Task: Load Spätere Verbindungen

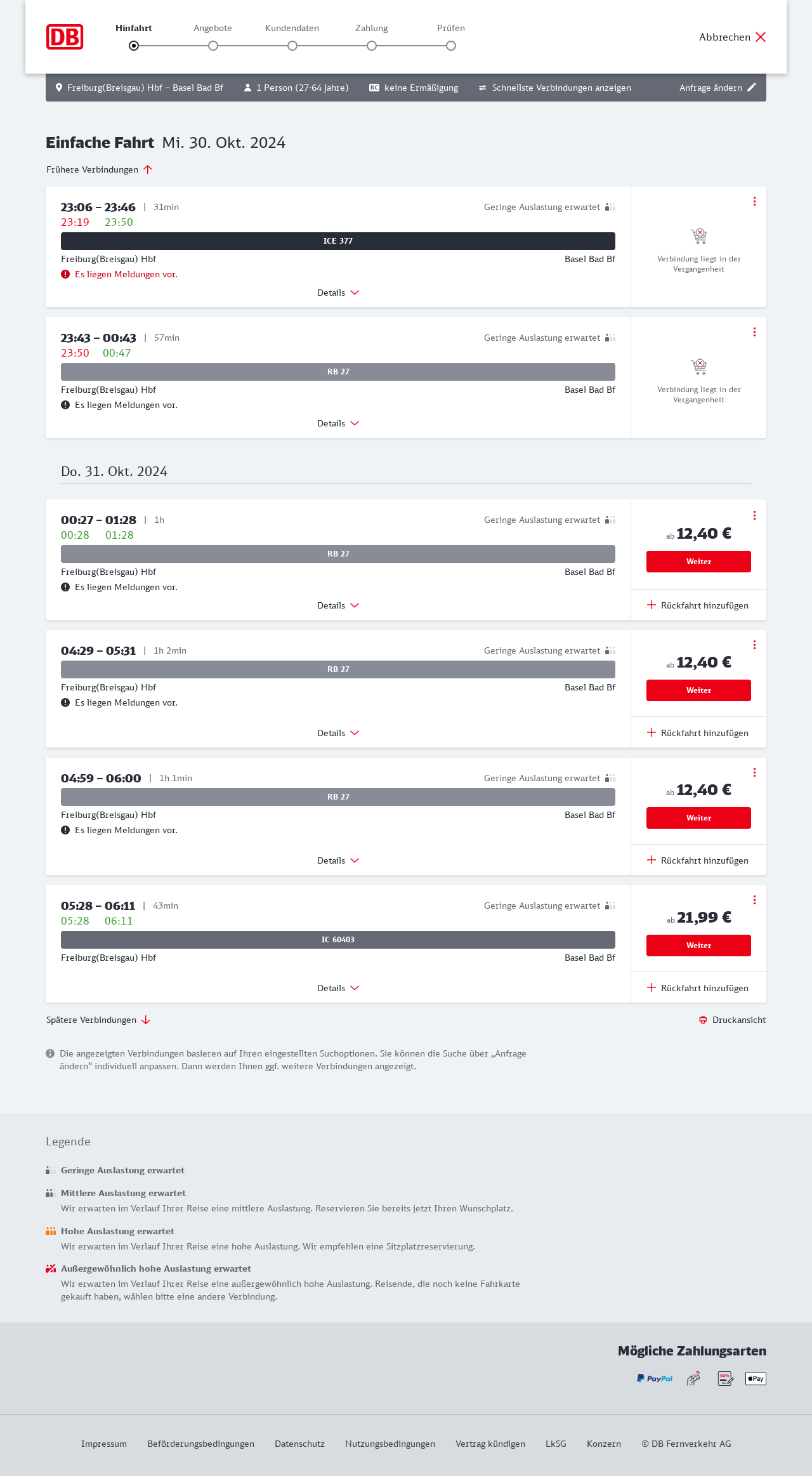Action: coord(98,1020)
